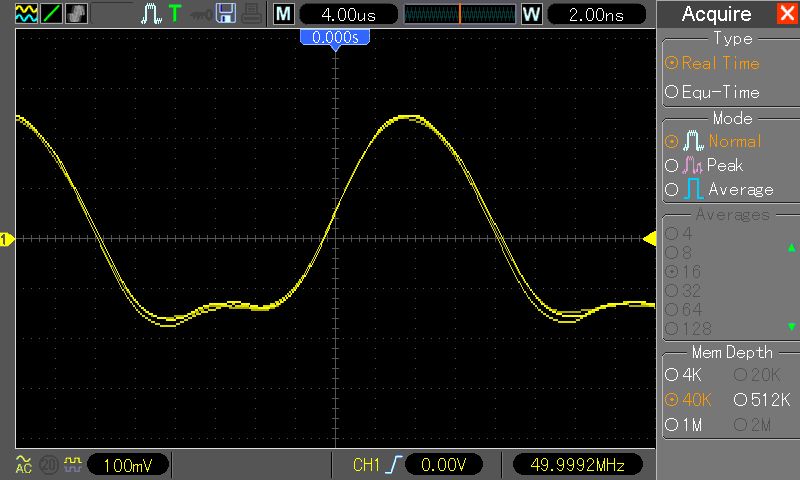Click the yellow waveform display icon

point(26,14)
